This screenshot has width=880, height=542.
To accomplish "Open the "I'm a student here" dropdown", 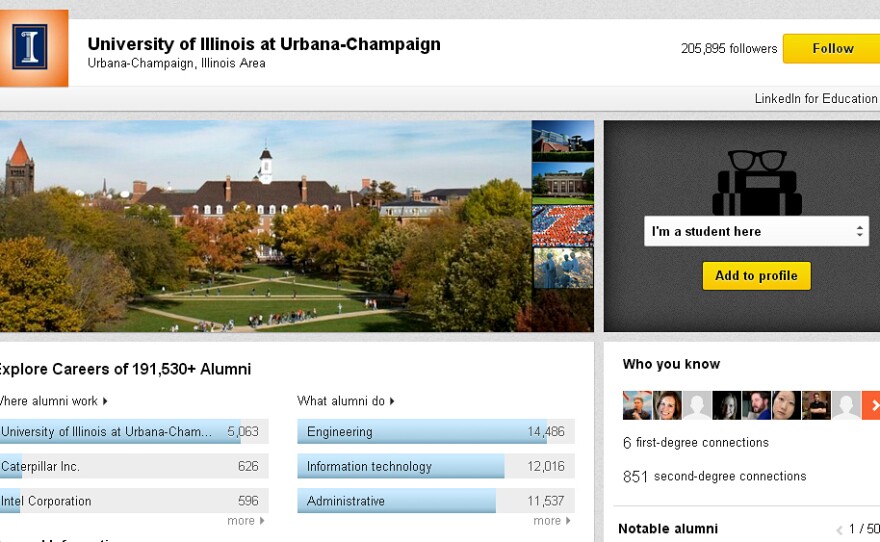I will pos(756,231).
